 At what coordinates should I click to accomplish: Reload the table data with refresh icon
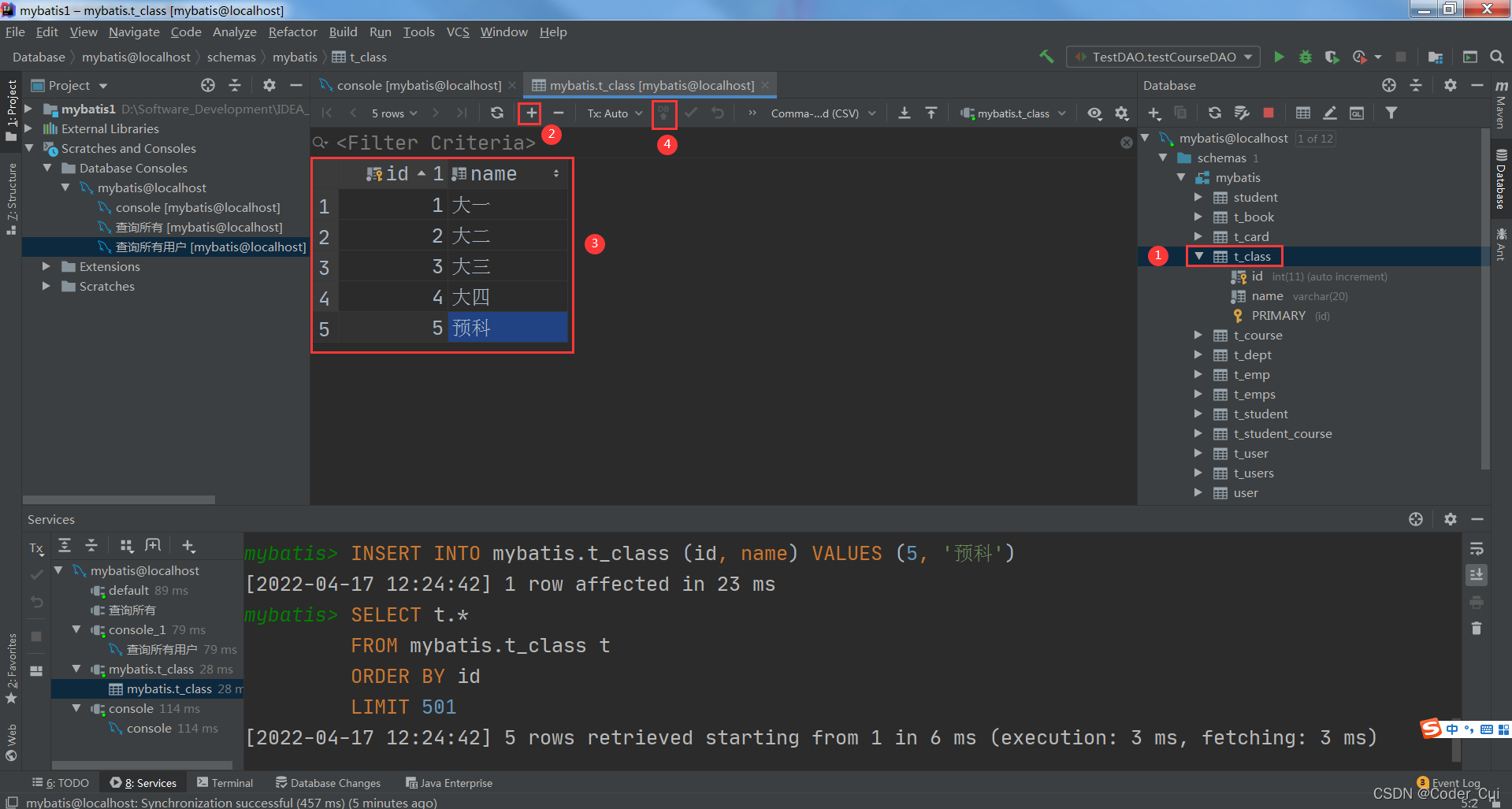tap(496, 113)
